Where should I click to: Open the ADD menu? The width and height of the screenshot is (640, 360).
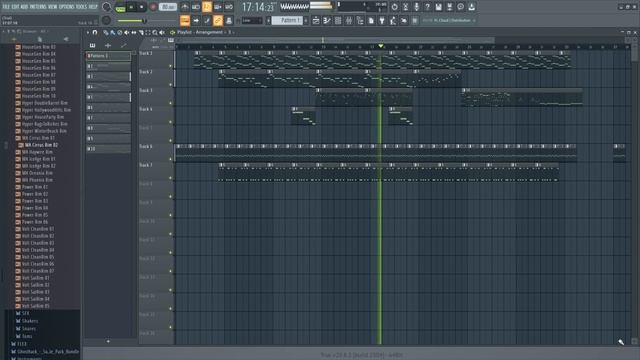pyautogui.click(x=24, y=7)
